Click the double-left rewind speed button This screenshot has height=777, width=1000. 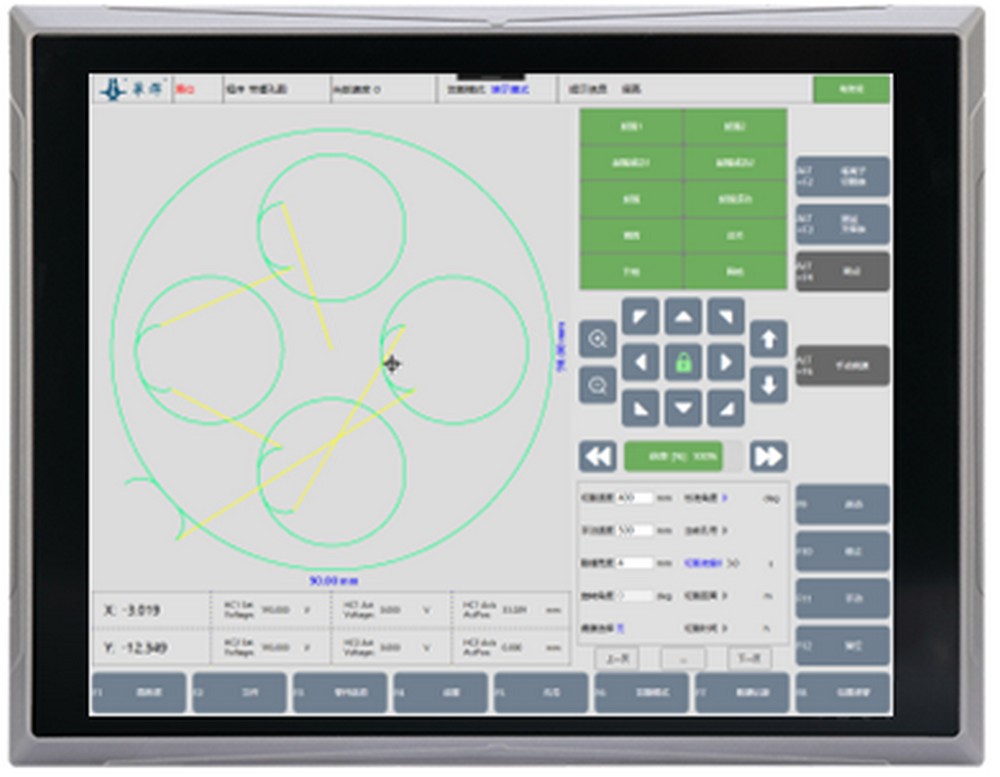[x=597, y=456]
